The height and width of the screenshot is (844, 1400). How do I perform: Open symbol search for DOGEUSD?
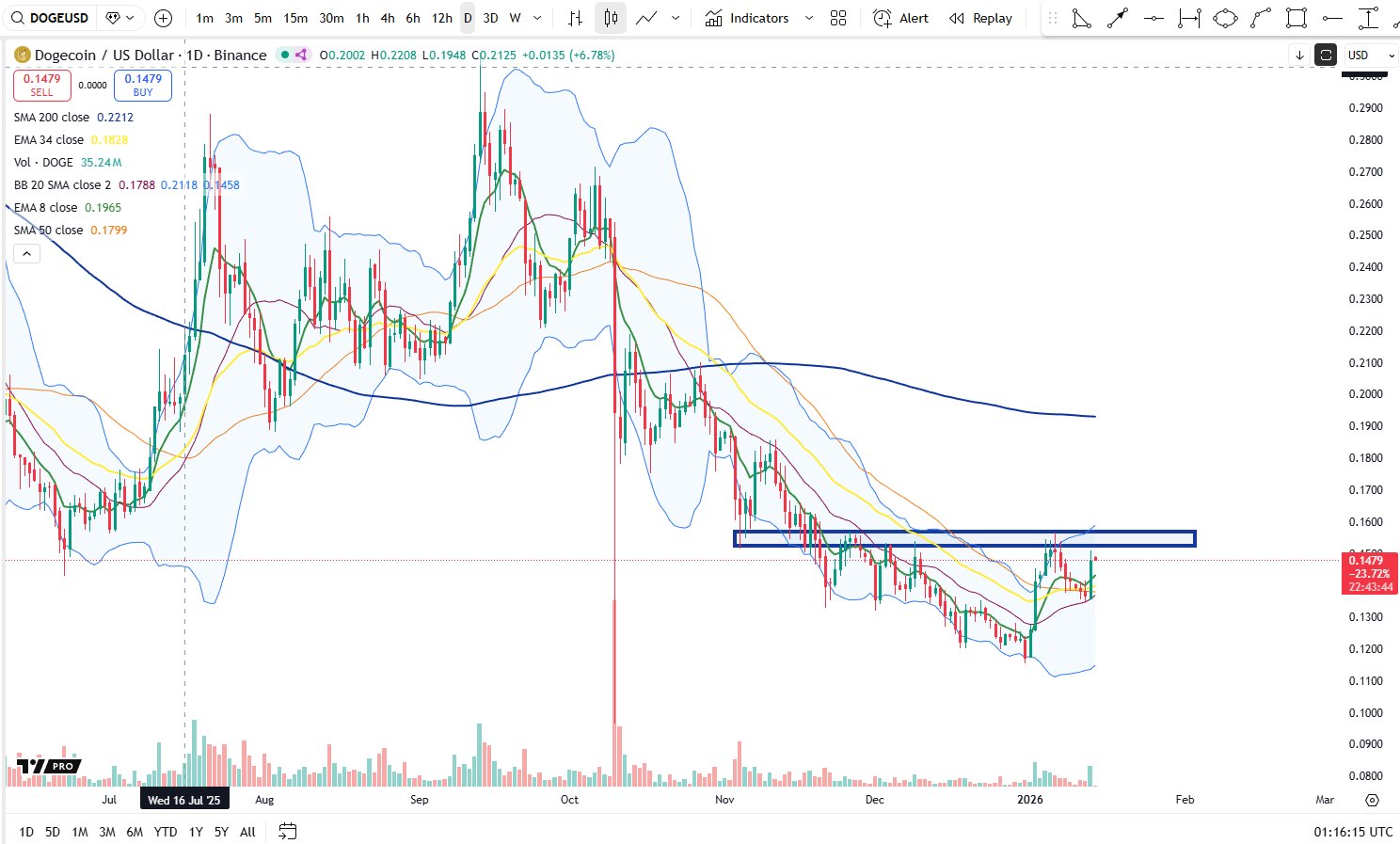point(50,18)
